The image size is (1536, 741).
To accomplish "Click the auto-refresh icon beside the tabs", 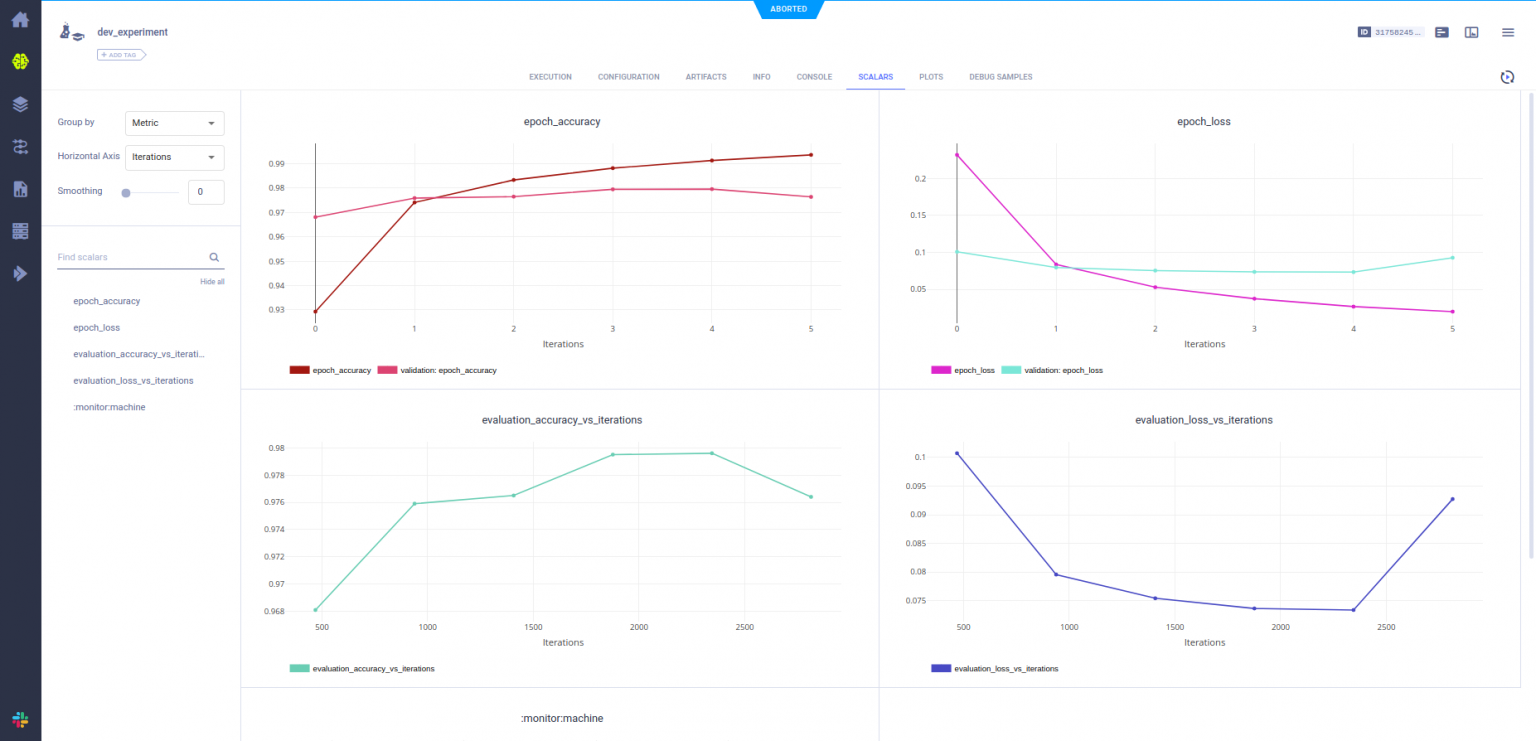I will point(1507,77).
